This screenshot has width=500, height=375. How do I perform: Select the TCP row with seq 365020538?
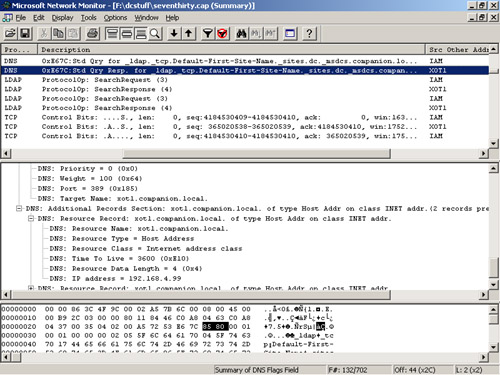(245, 127)
